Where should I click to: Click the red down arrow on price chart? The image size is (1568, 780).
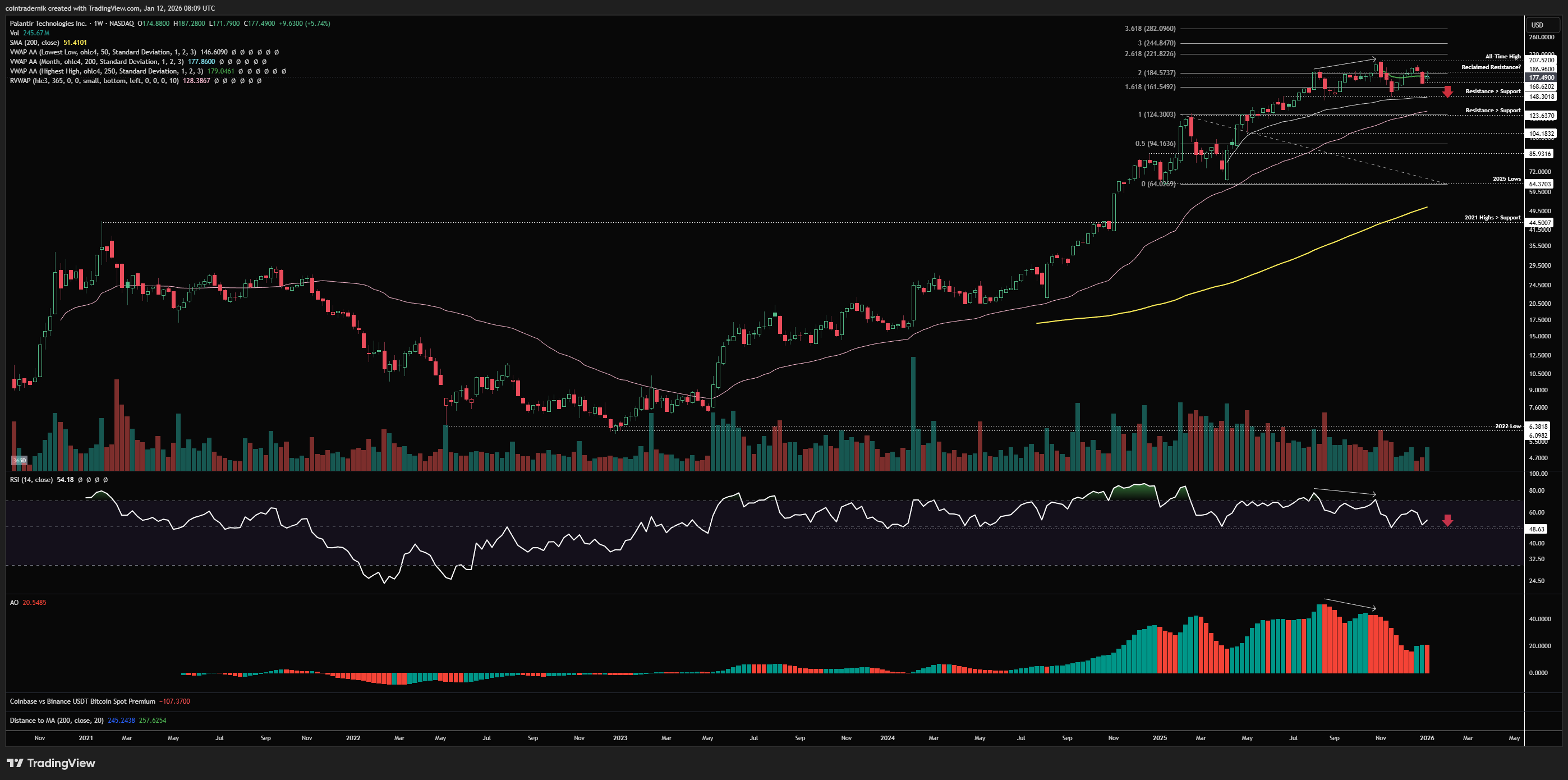(1447, 91)
